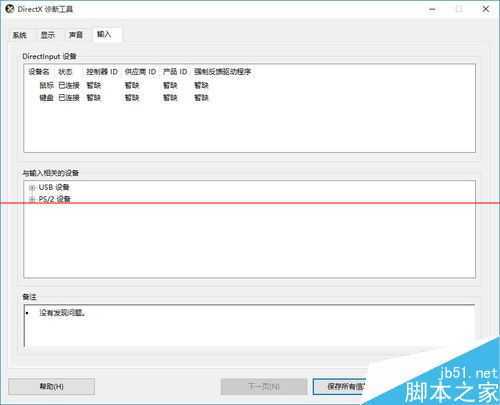This screenshot has width=500, height=405.
Task: Select the PS/2 设备 tree label
Action: [x=55, y=199]
